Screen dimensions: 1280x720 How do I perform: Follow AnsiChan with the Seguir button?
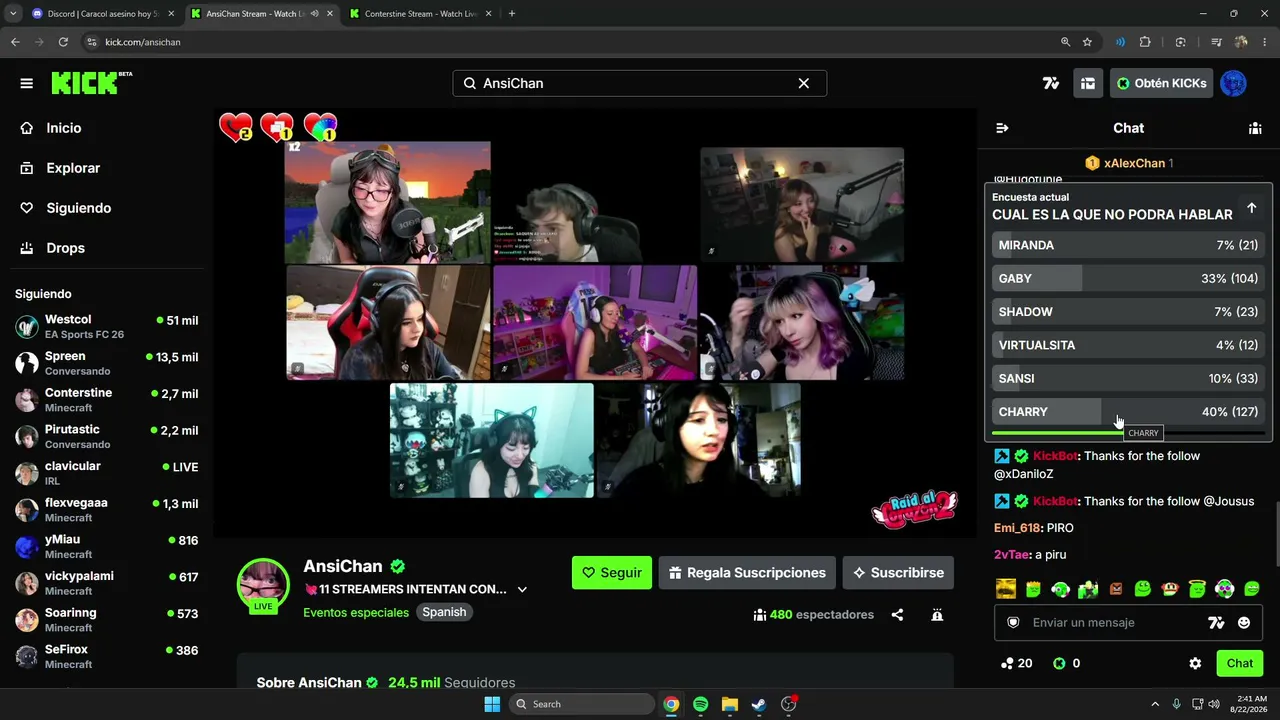(x=612, y=573)
